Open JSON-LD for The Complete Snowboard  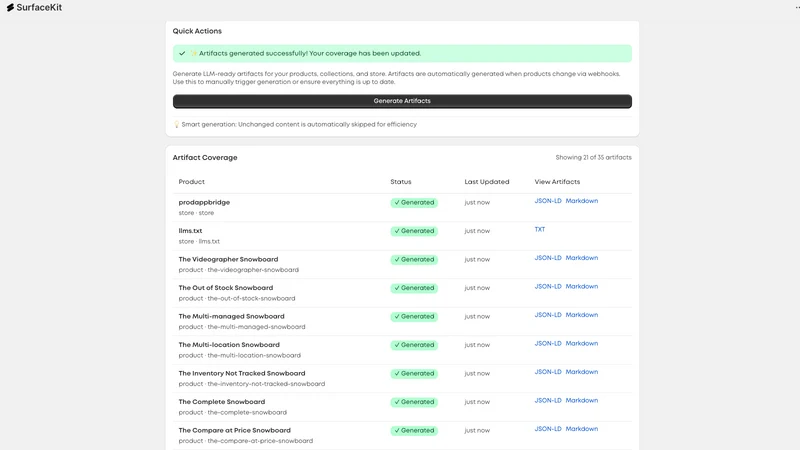548,401
